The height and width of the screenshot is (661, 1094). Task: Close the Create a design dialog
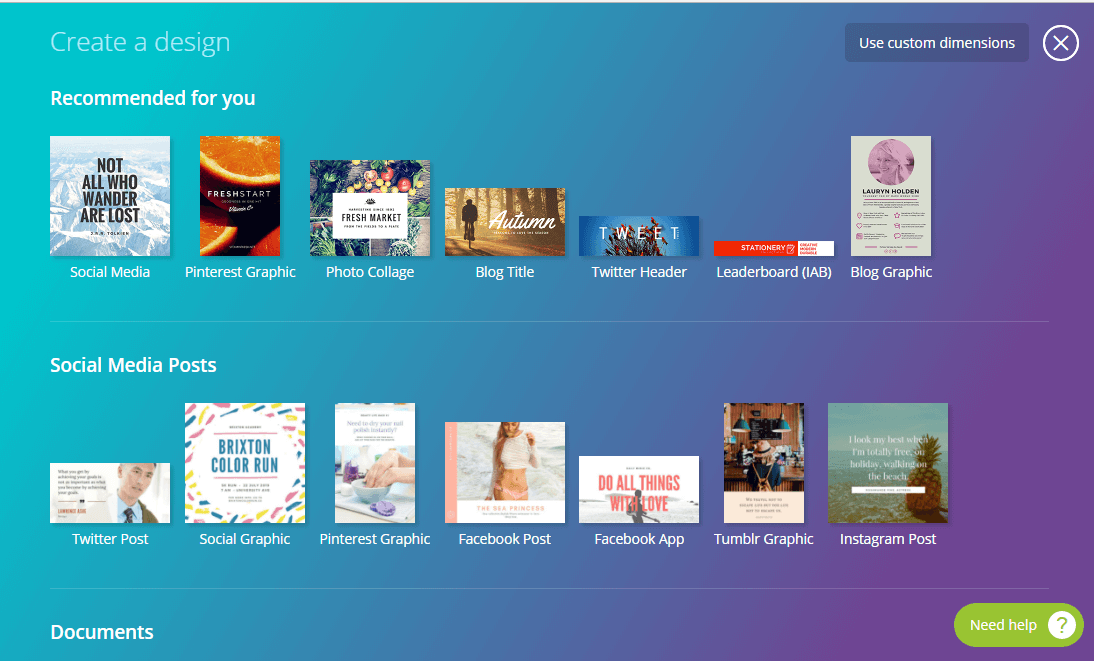1061,43
